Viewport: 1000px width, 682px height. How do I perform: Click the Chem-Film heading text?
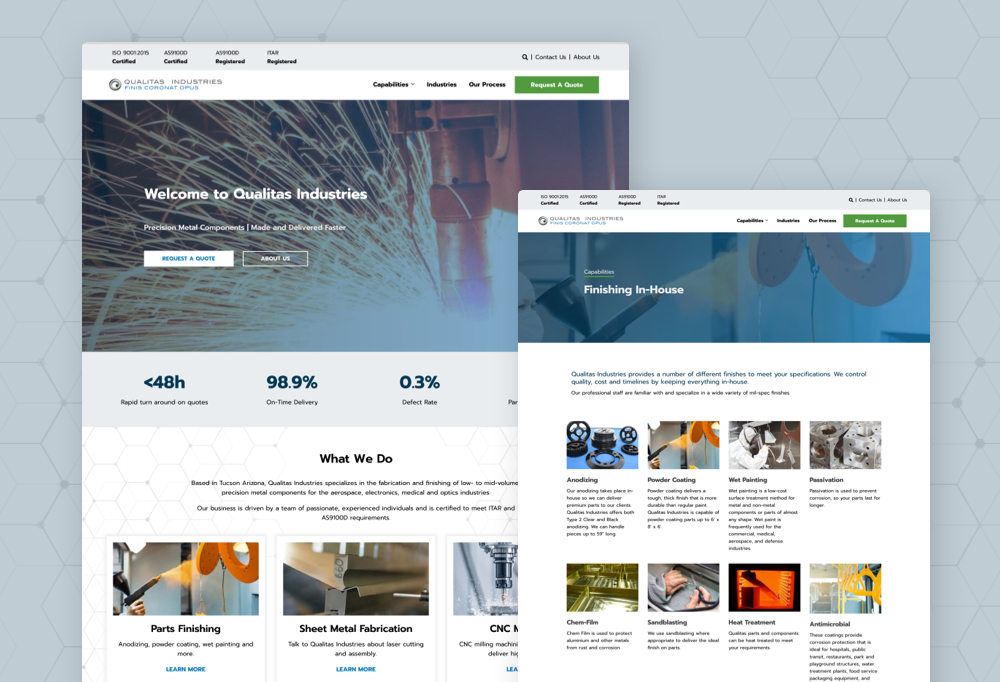tap(582, 622)
